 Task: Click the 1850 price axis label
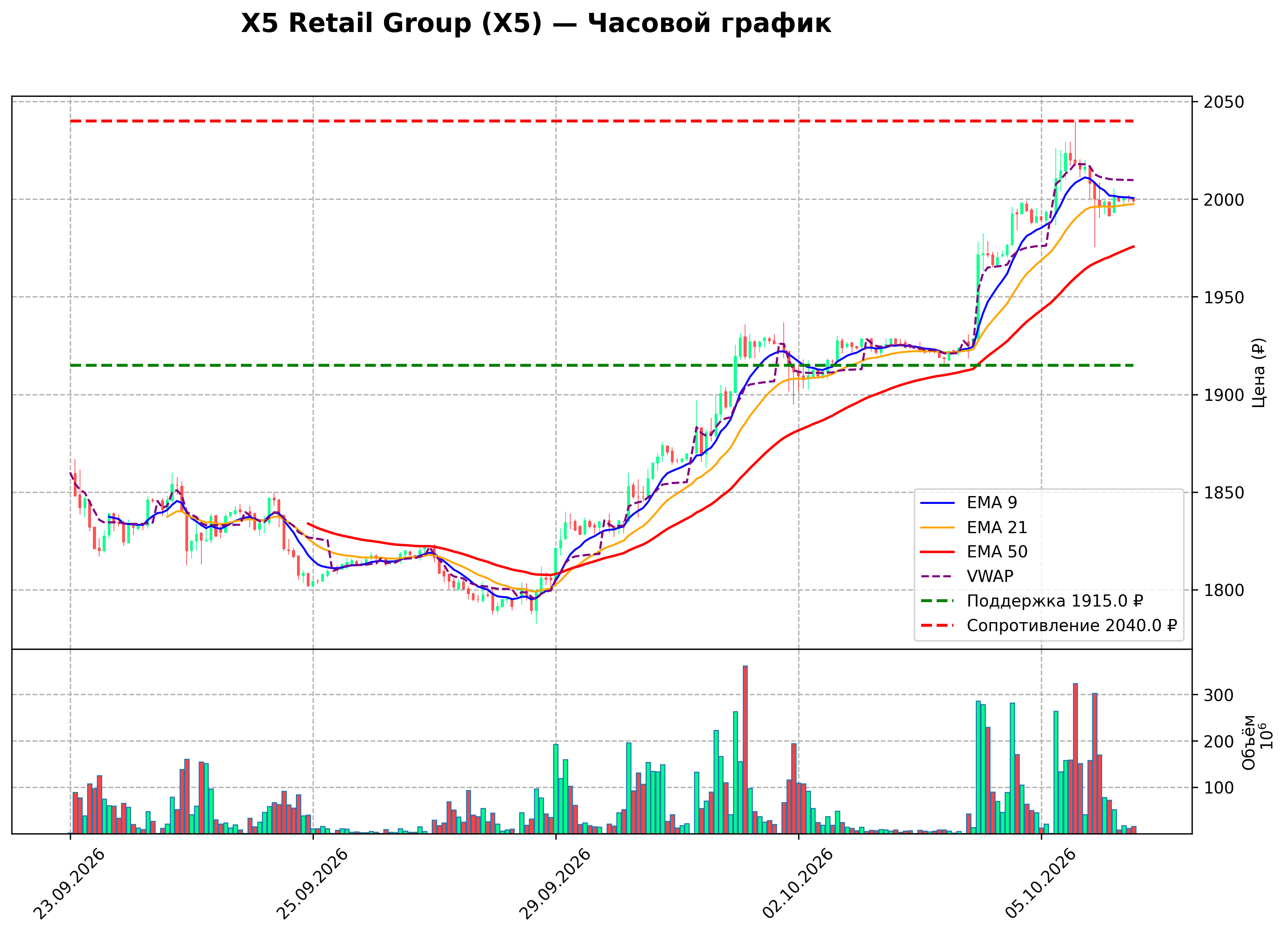click(1224, 493)
